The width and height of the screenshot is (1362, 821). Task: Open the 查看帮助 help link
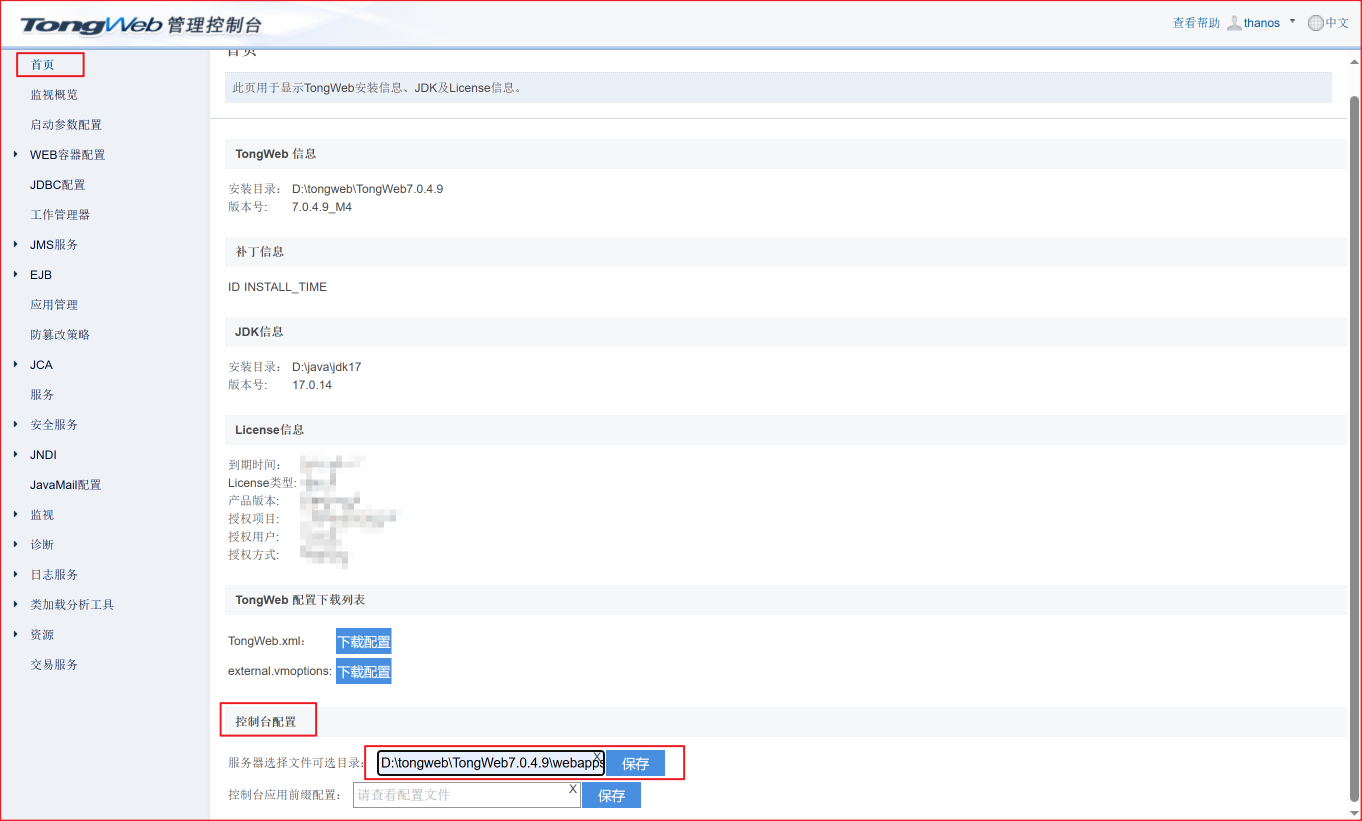1196,23
